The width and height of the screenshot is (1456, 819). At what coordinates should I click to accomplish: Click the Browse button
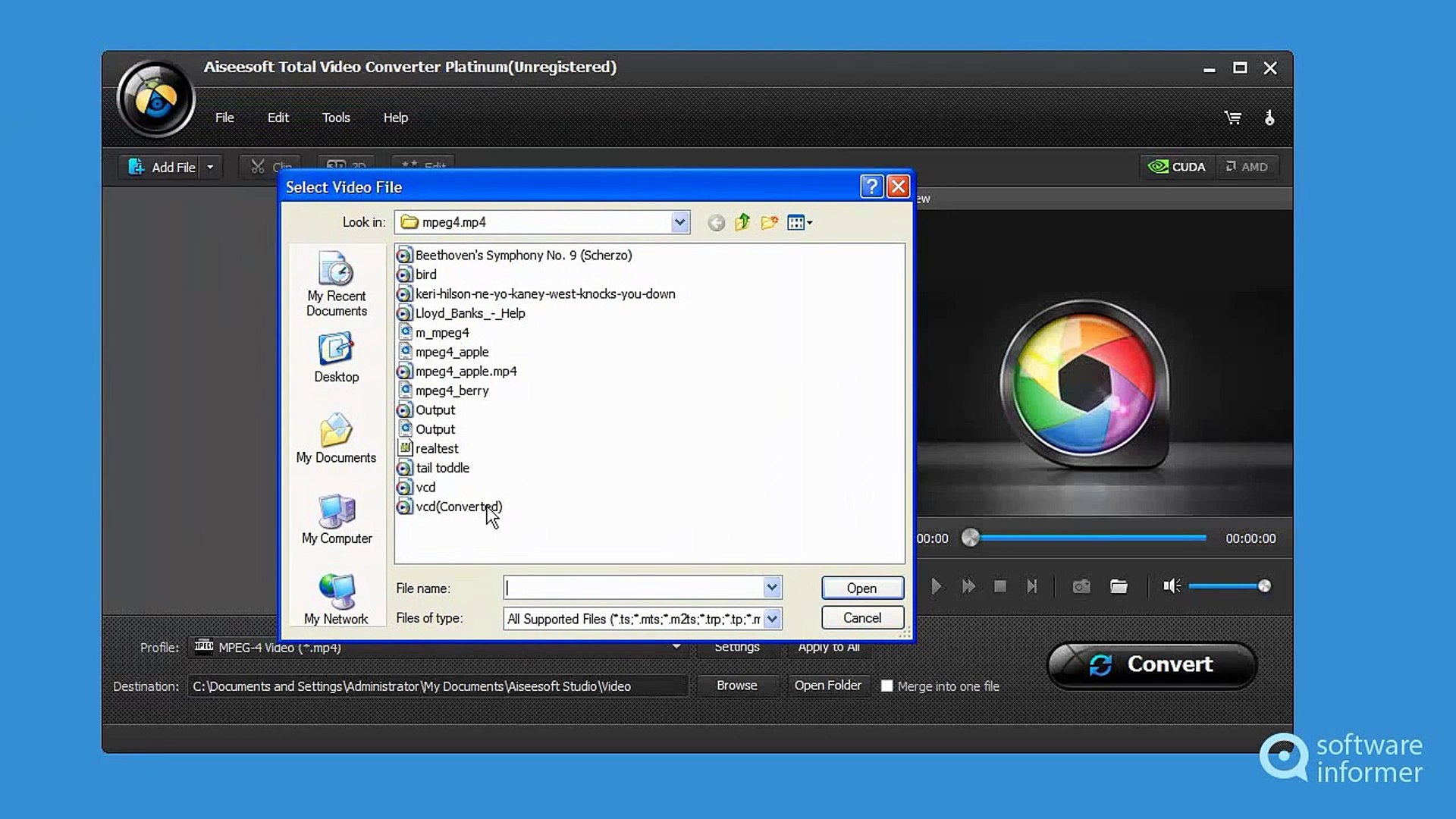737,686
